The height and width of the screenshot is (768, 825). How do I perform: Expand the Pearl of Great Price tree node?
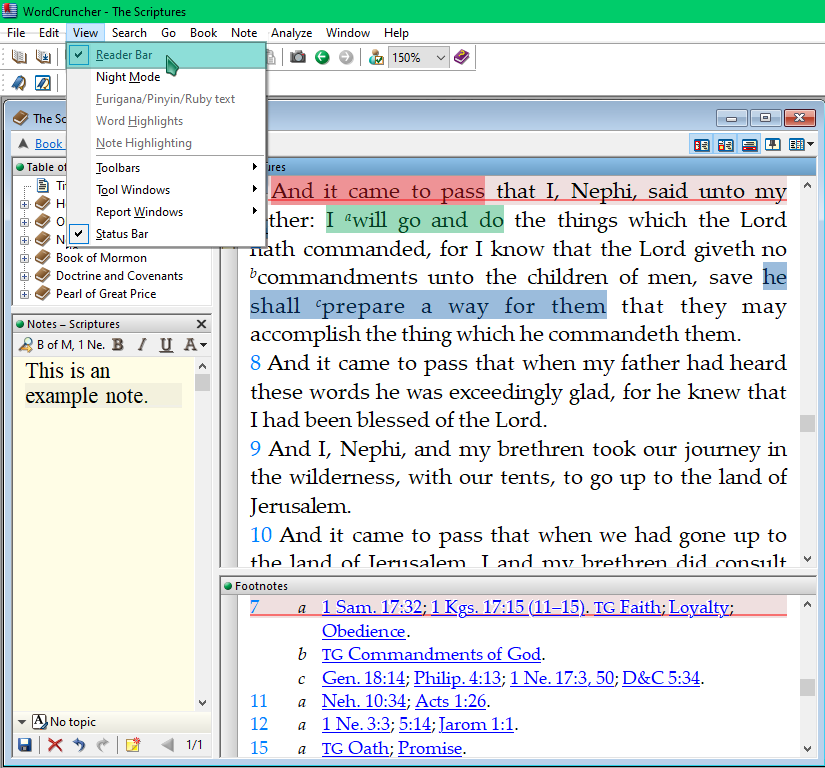pos(24,294)
